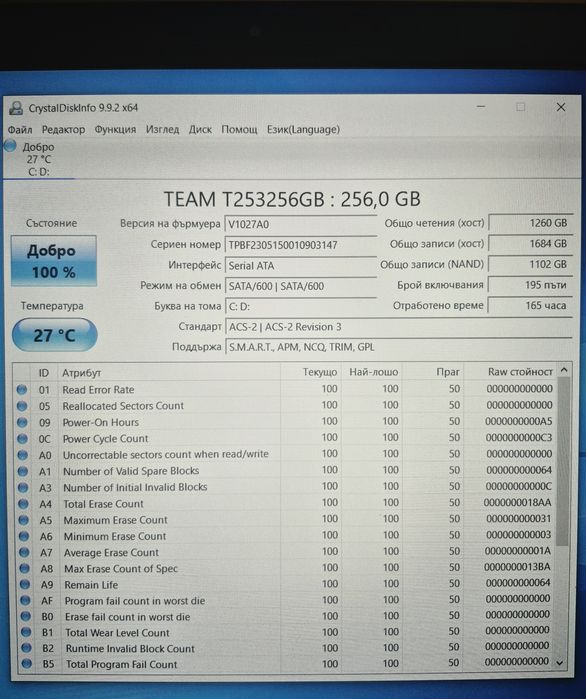
Task: Click status icon of Total Program Fail Count row
Action: 27,664
